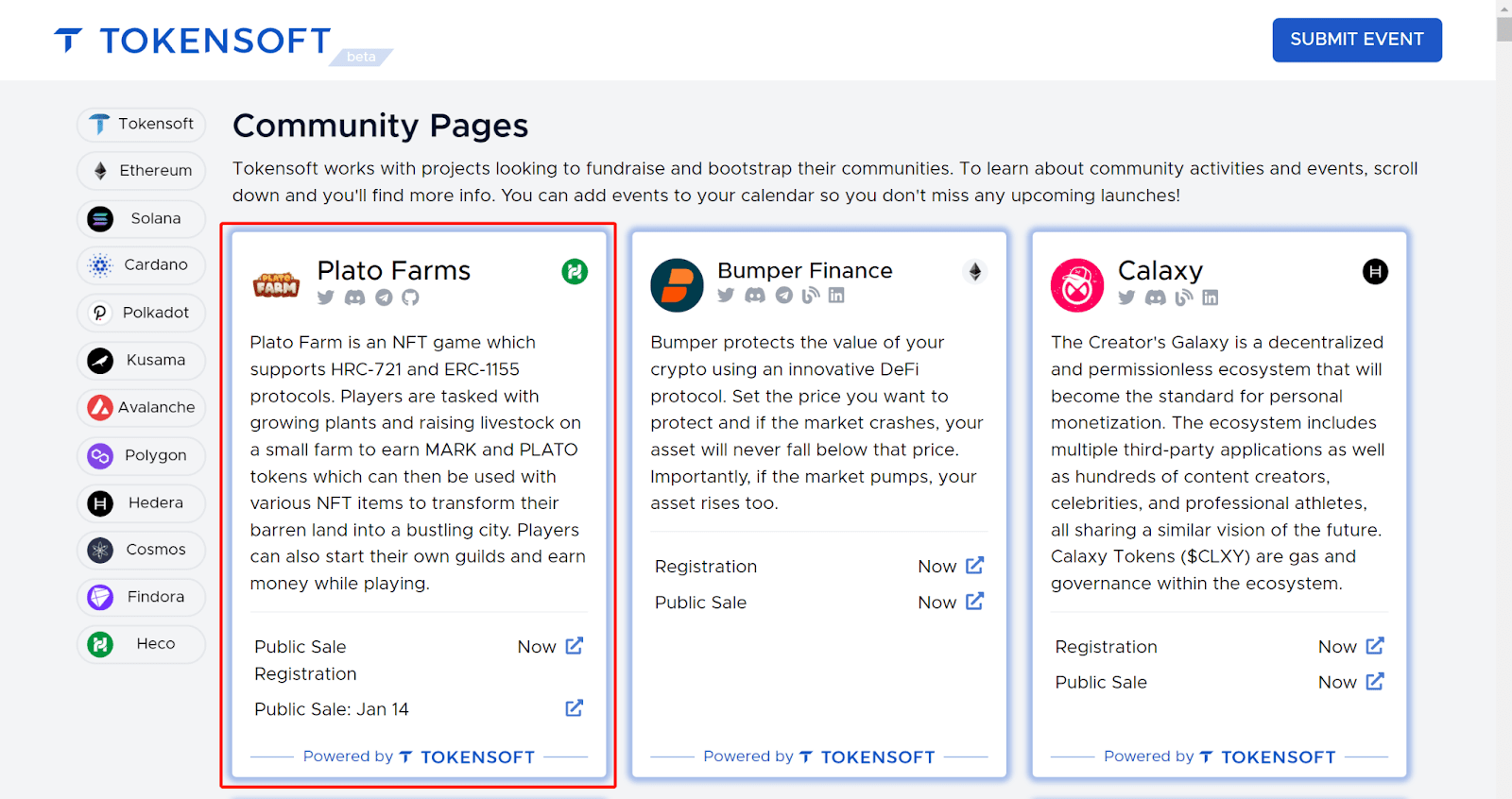Image resolution: width=1512 pixels, height=799 pixels.
Task: Open external link for Bumper Finance Public Sale
Action: click(x=975, y=601)
